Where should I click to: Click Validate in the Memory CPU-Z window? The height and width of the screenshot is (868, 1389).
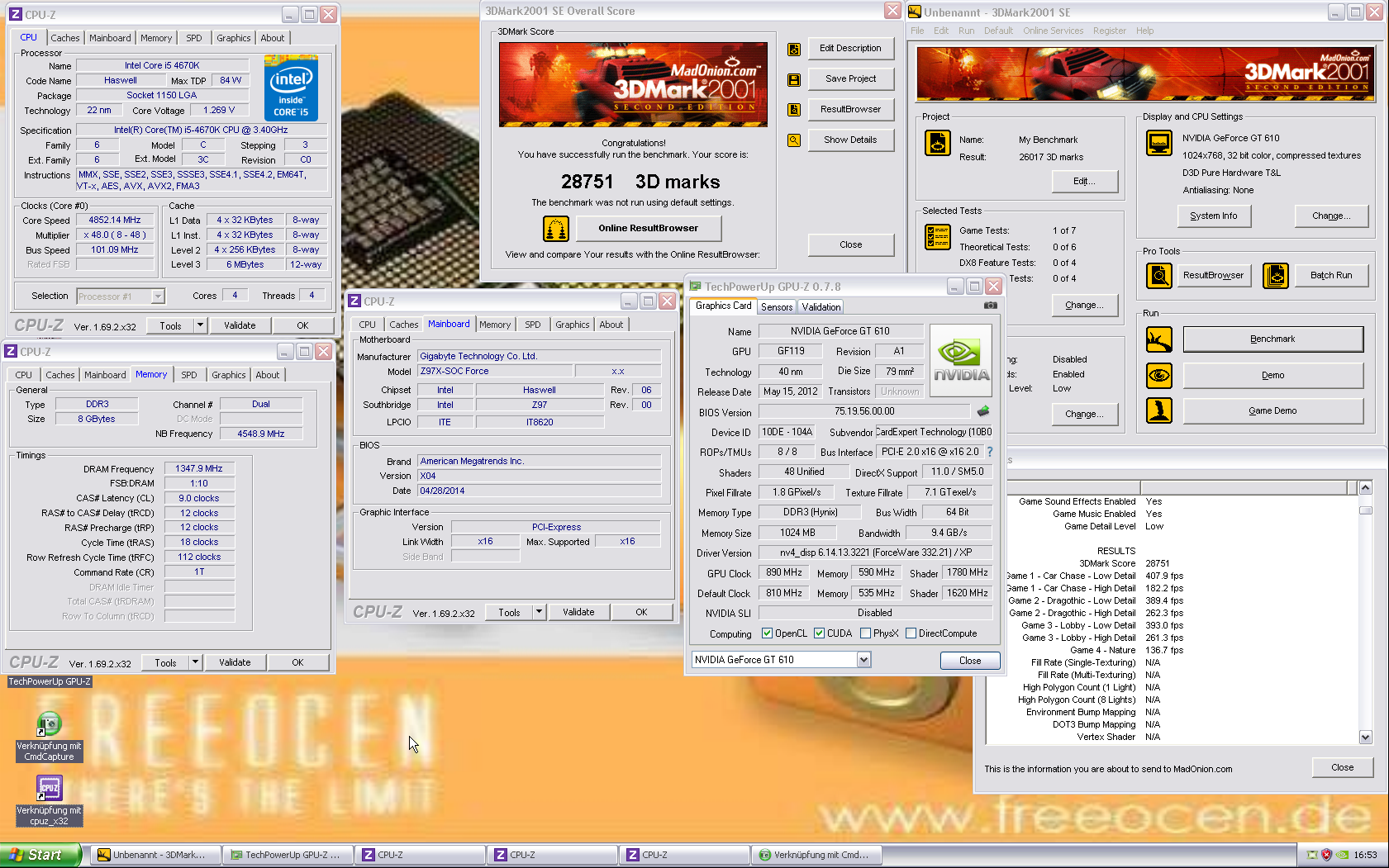click(x=235, y=662)
